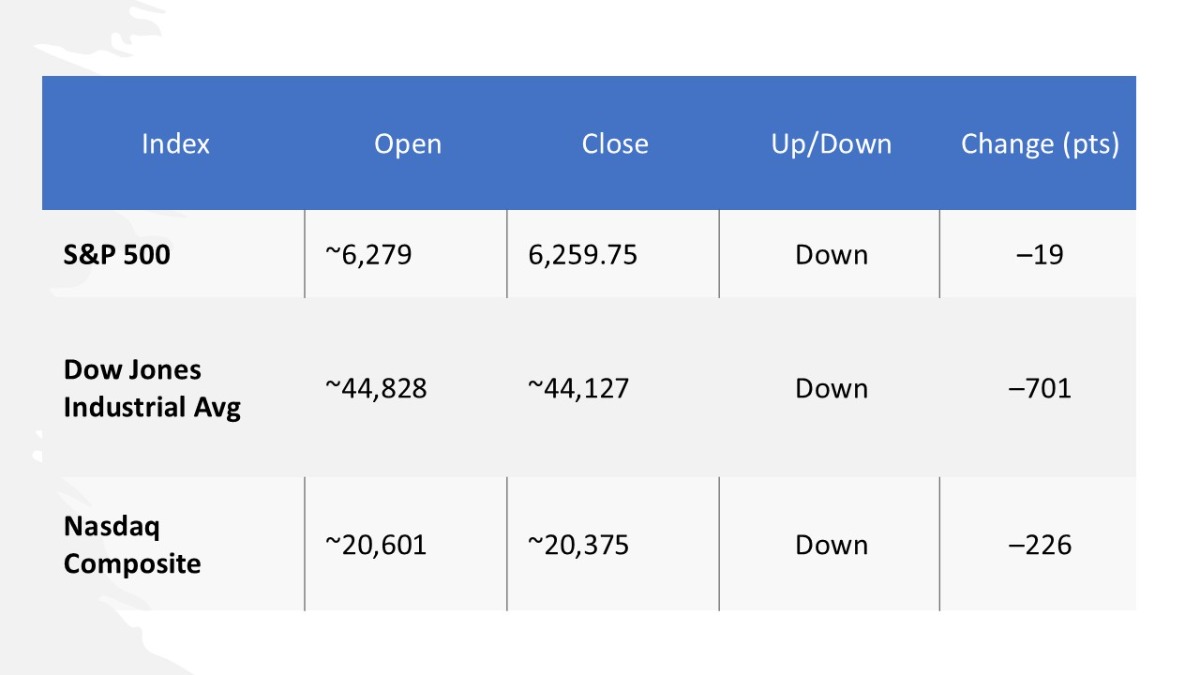Select the S&P 500 row label
Image resolution: width=1200 pixels, height=675 pixels.
(117, 255)
